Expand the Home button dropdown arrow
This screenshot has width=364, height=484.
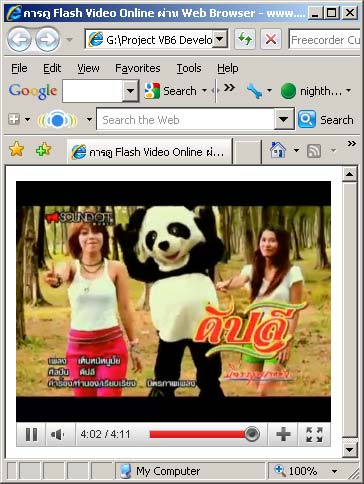[296, 150]
